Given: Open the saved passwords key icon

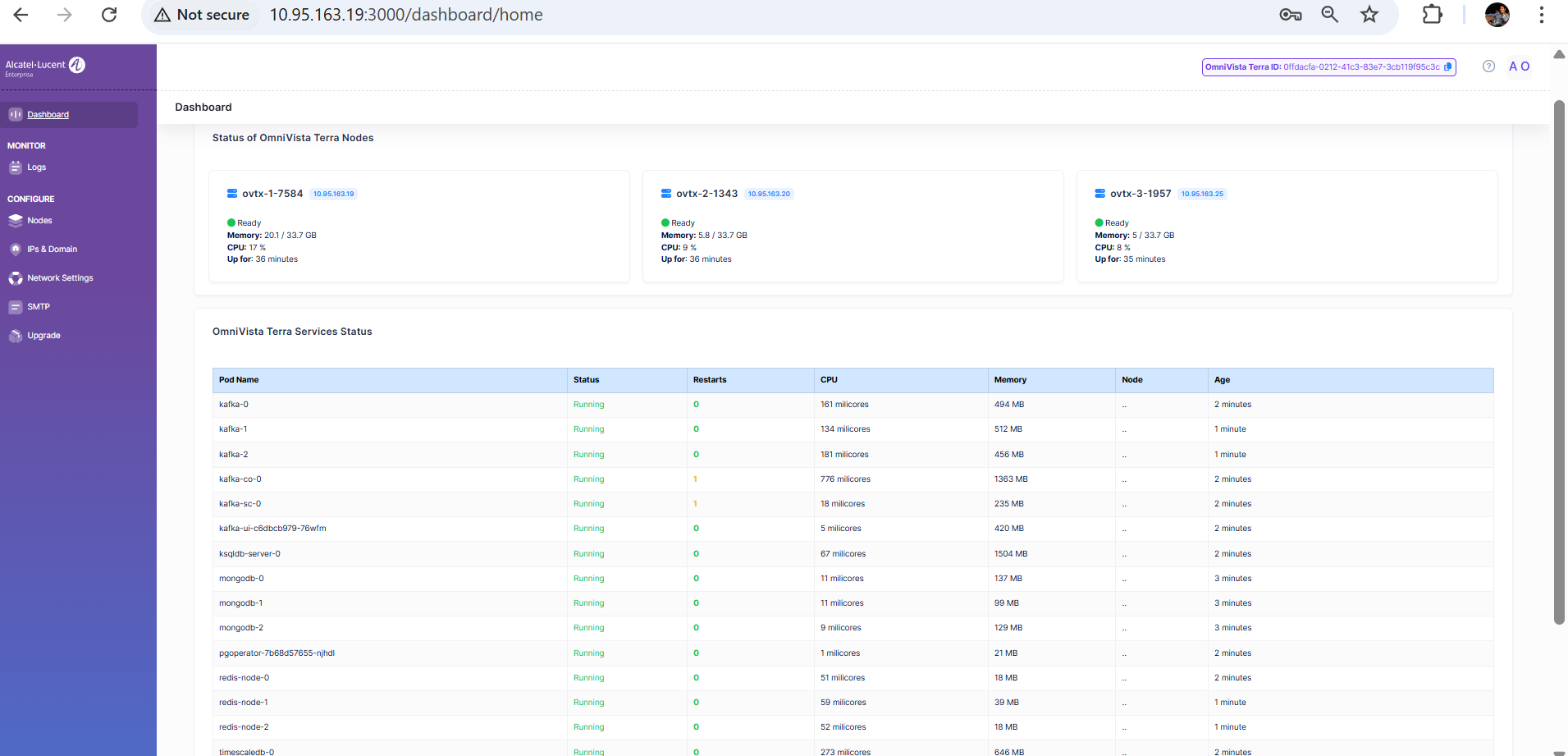Looking at the screenshot, I should pos(1291,15).
